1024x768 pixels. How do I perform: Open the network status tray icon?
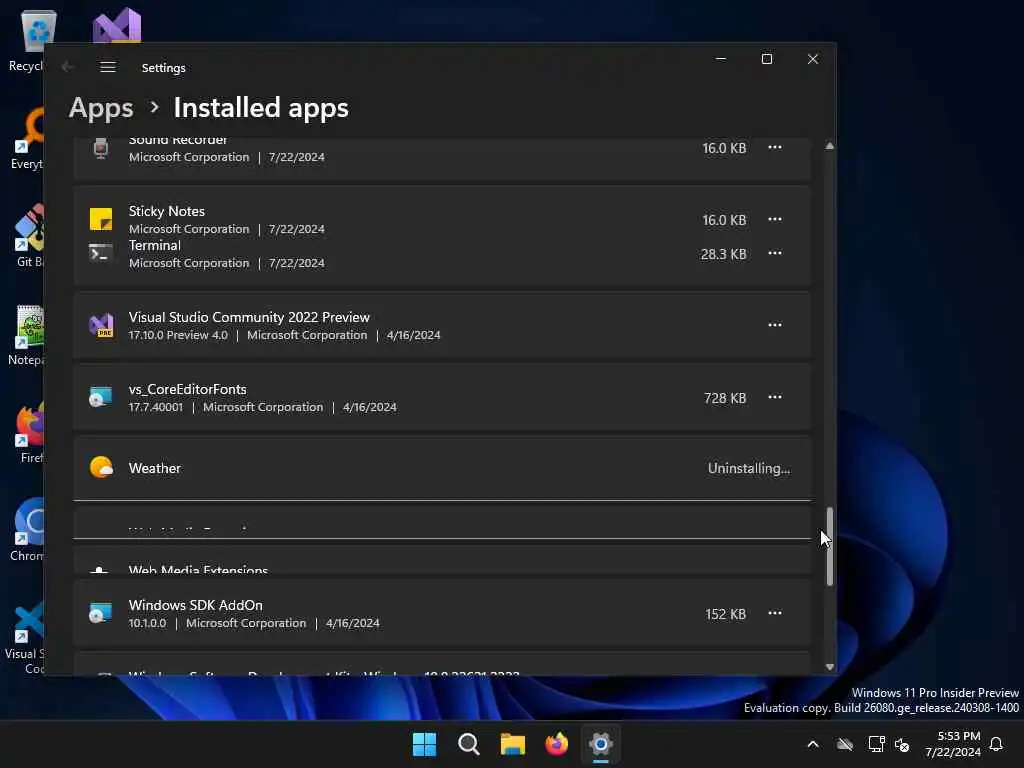coord(876,744)
